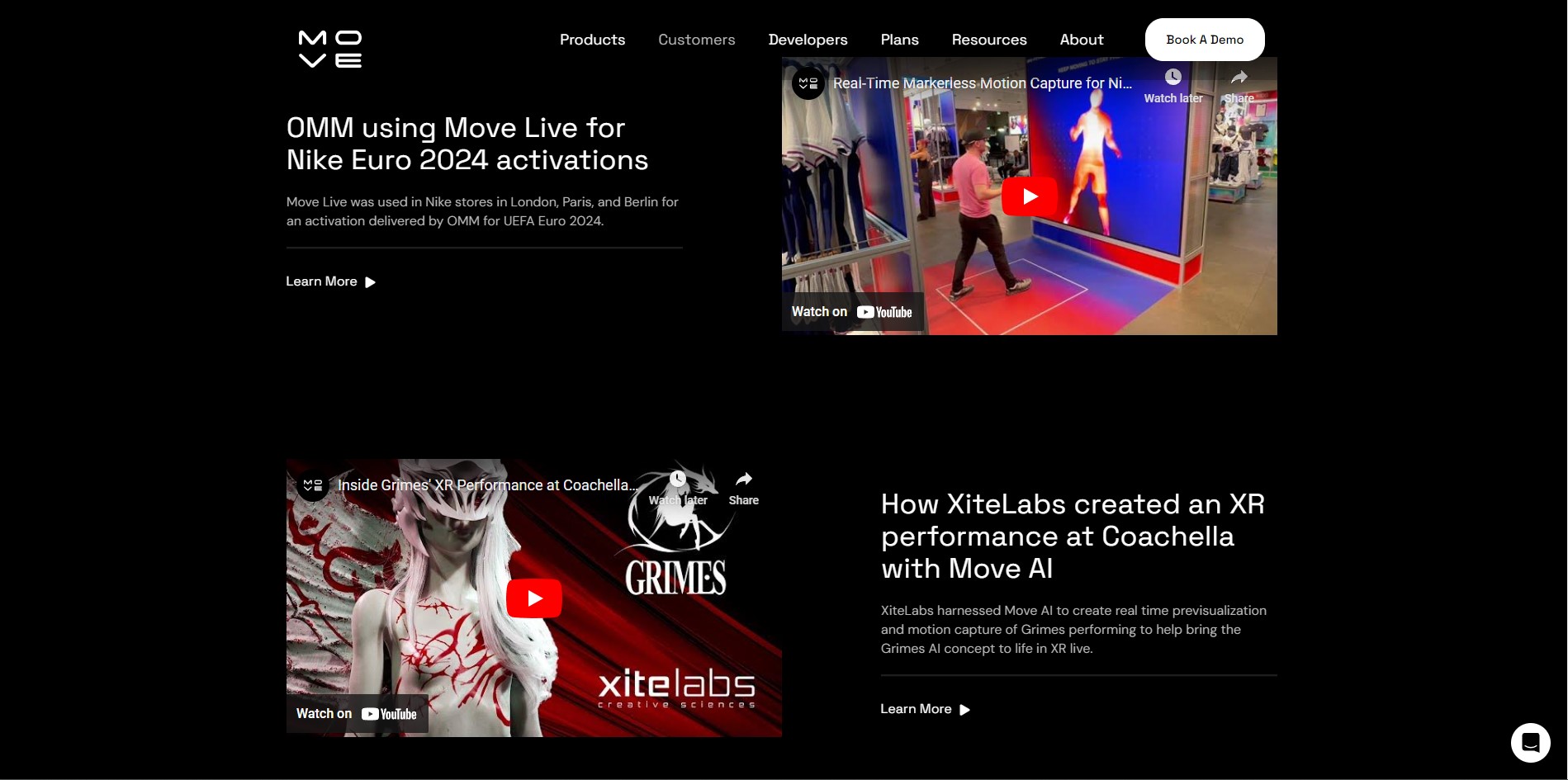Click the Book A Demo button
This screenshot has height=780, width=1568.
coord(1205,40)
